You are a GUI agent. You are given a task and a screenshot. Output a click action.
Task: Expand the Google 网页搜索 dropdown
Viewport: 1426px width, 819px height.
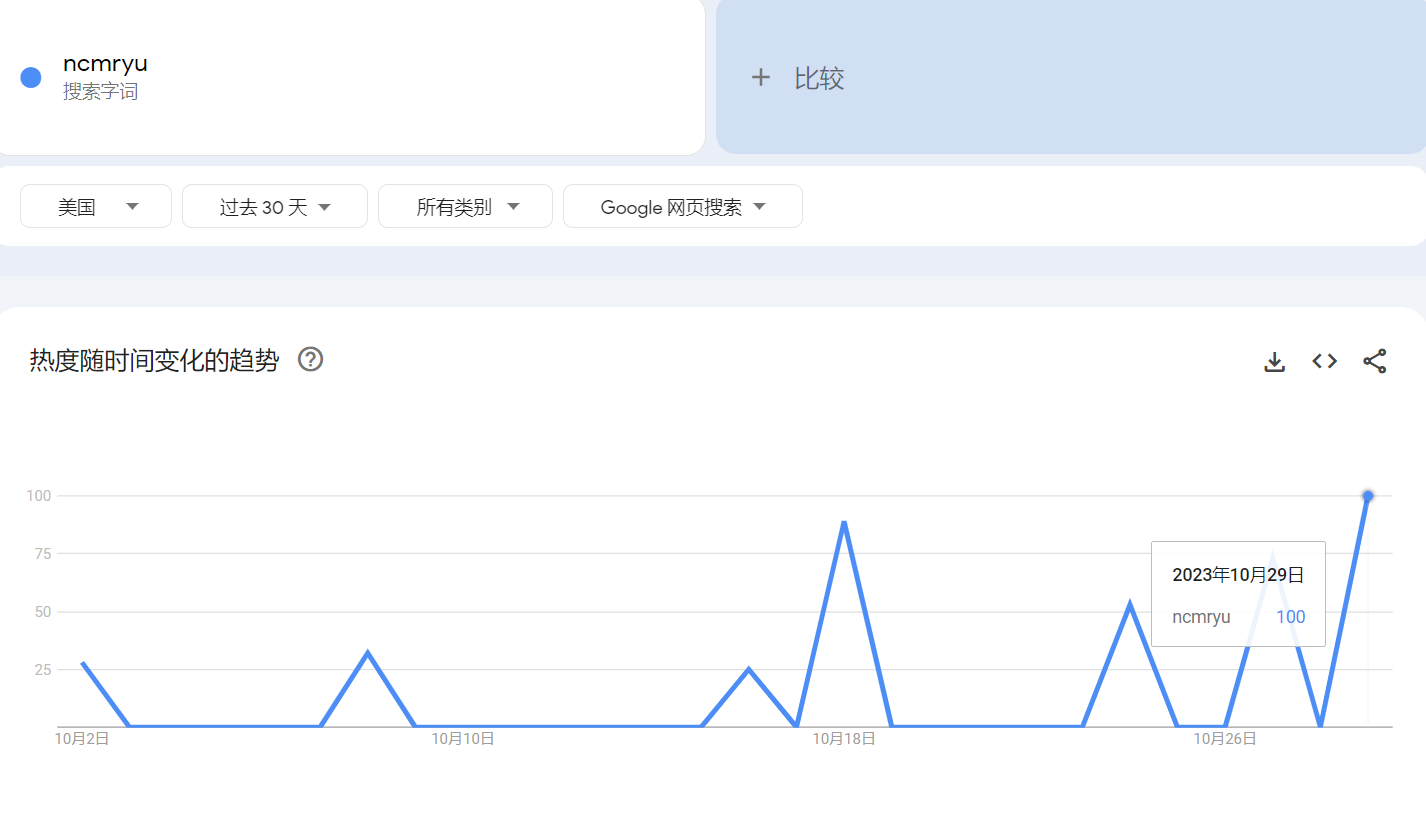coord(683,207)
